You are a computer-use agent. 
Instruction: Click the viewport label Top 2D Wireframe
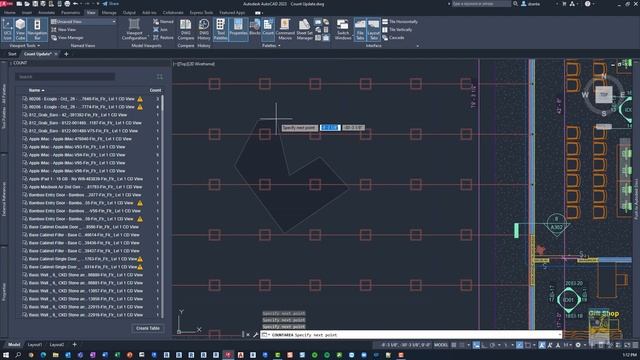pos(194,64)
